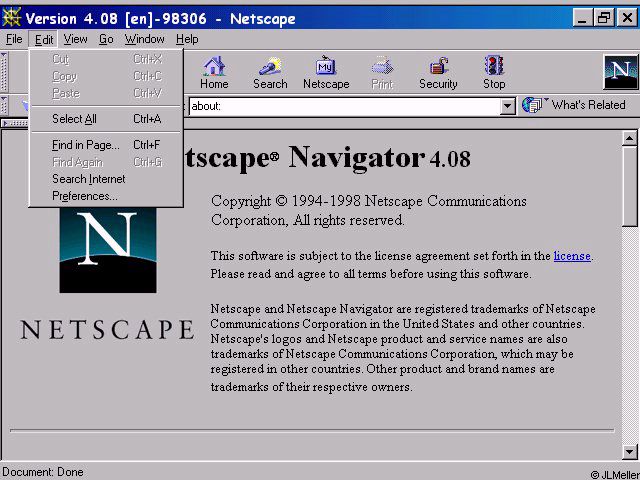The image size is (640, 480).
Task: Click the What's Related icon
Action: click(x=532, y=105)
